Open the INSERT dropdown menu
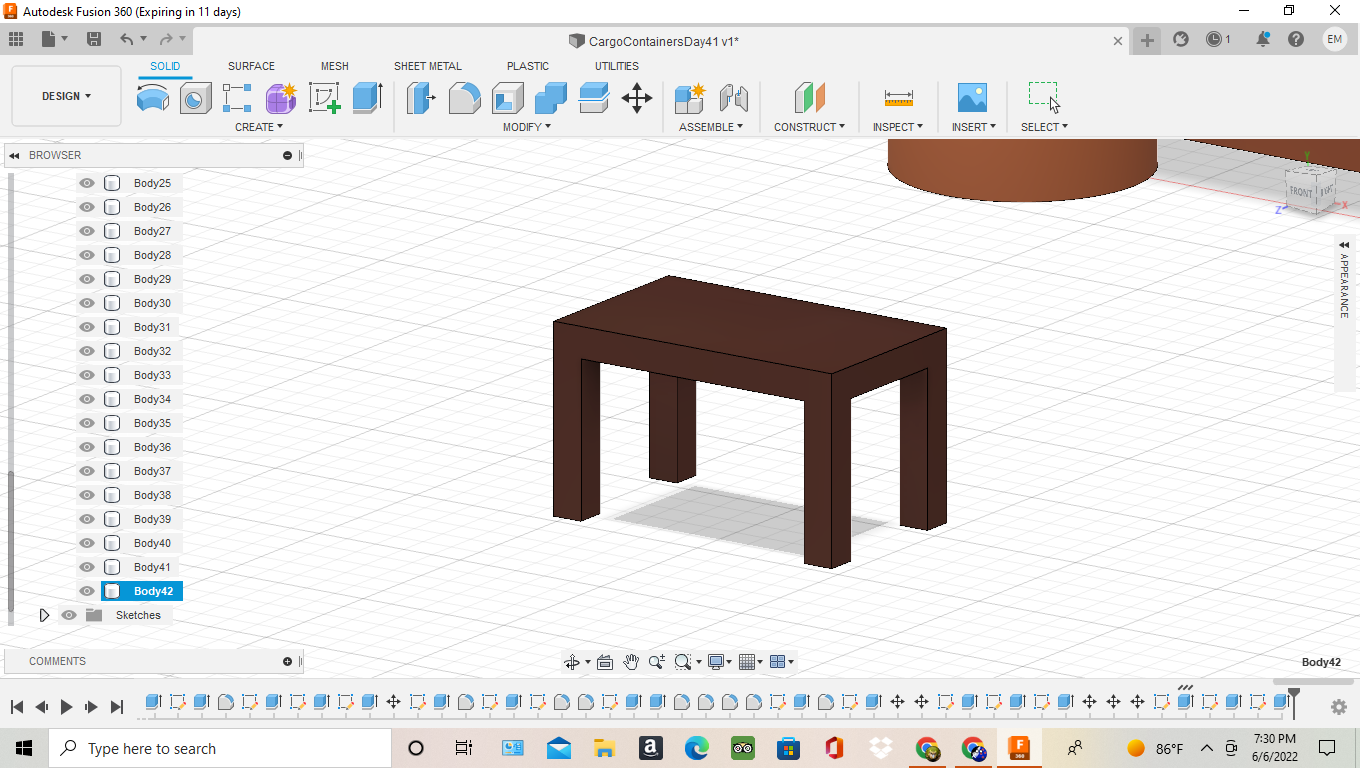Screen dimensions: 1360x768 (x=975, y=127)
